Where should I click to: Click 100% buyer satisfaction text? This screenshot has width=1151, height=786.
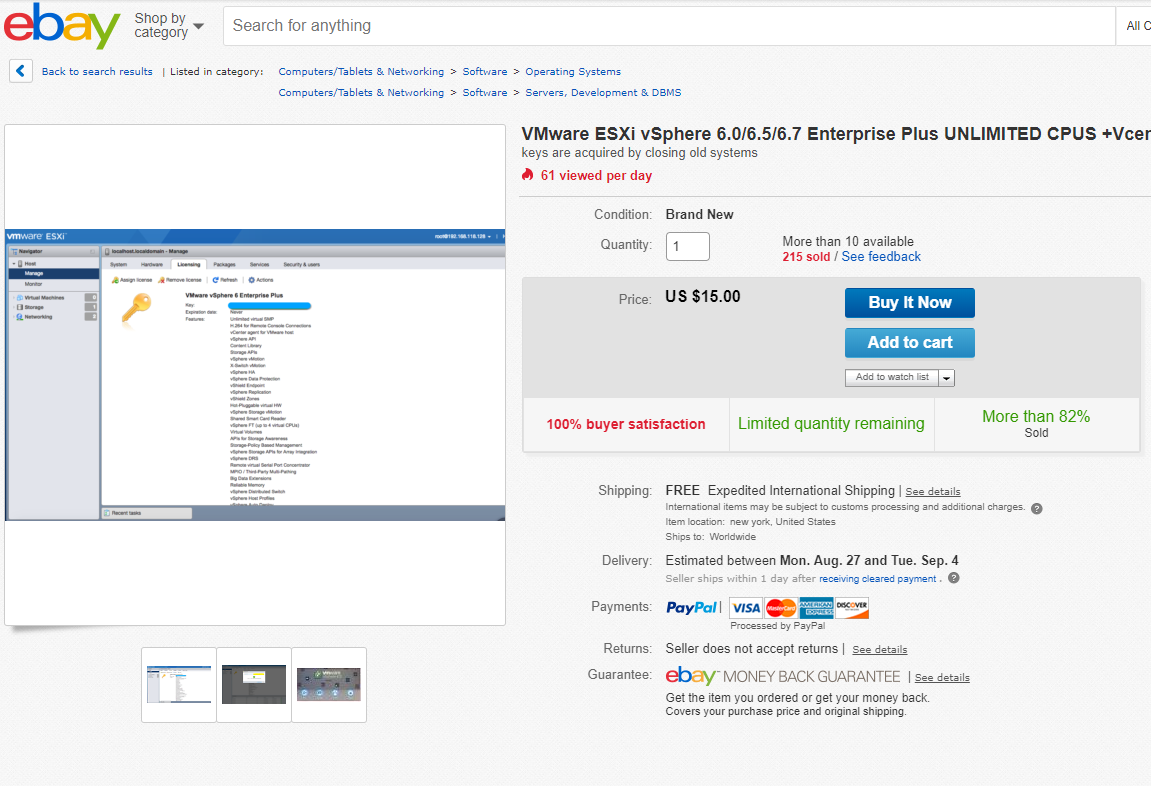[x=625, y=424]
